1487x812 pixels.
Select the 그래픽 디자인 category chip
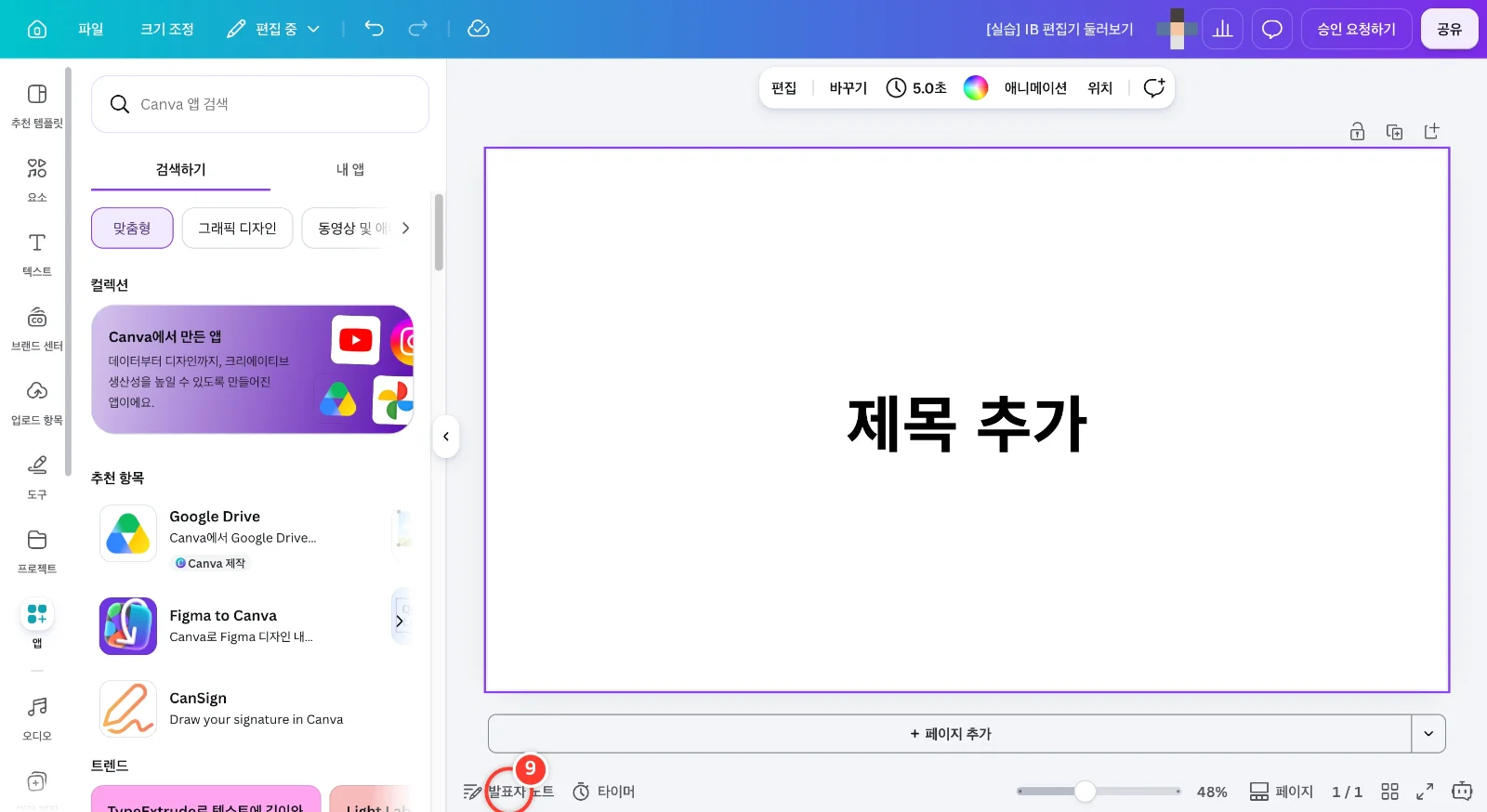[238, 228]
